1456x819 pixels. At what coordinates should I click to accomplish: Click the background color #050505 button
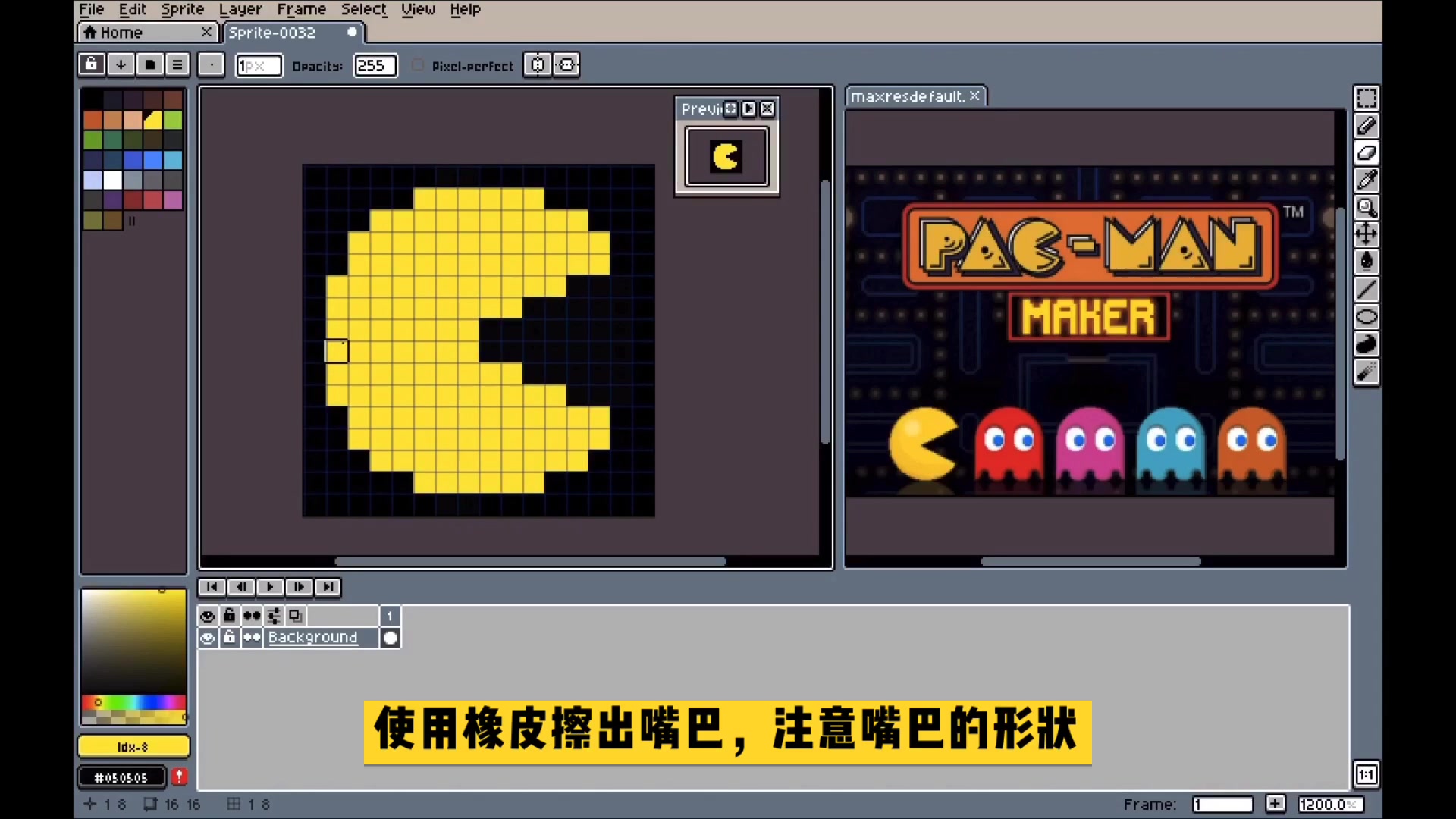[x=121, y=777]
